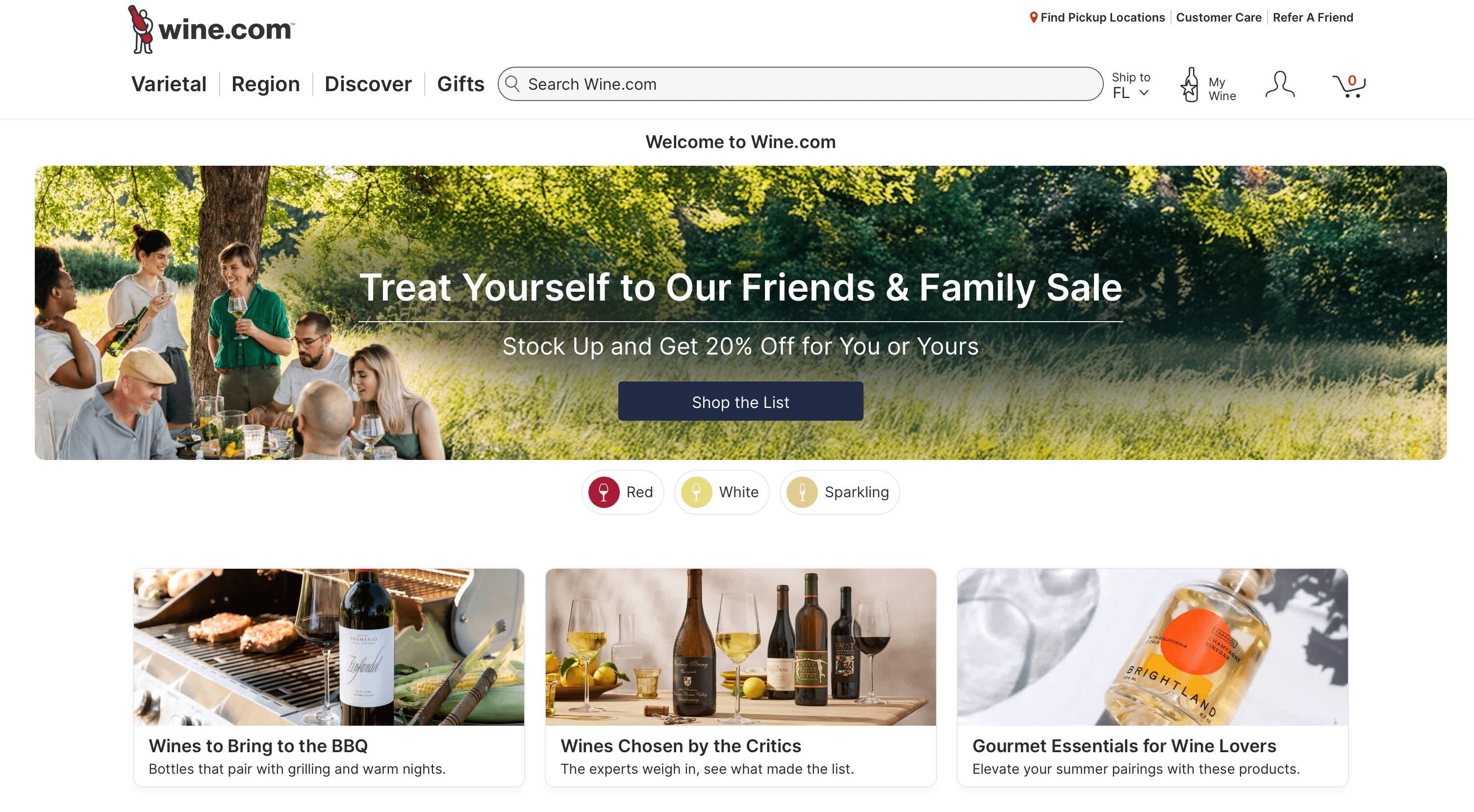Open the Gifts menu
1474x812 pixels.
pos(460,84)
